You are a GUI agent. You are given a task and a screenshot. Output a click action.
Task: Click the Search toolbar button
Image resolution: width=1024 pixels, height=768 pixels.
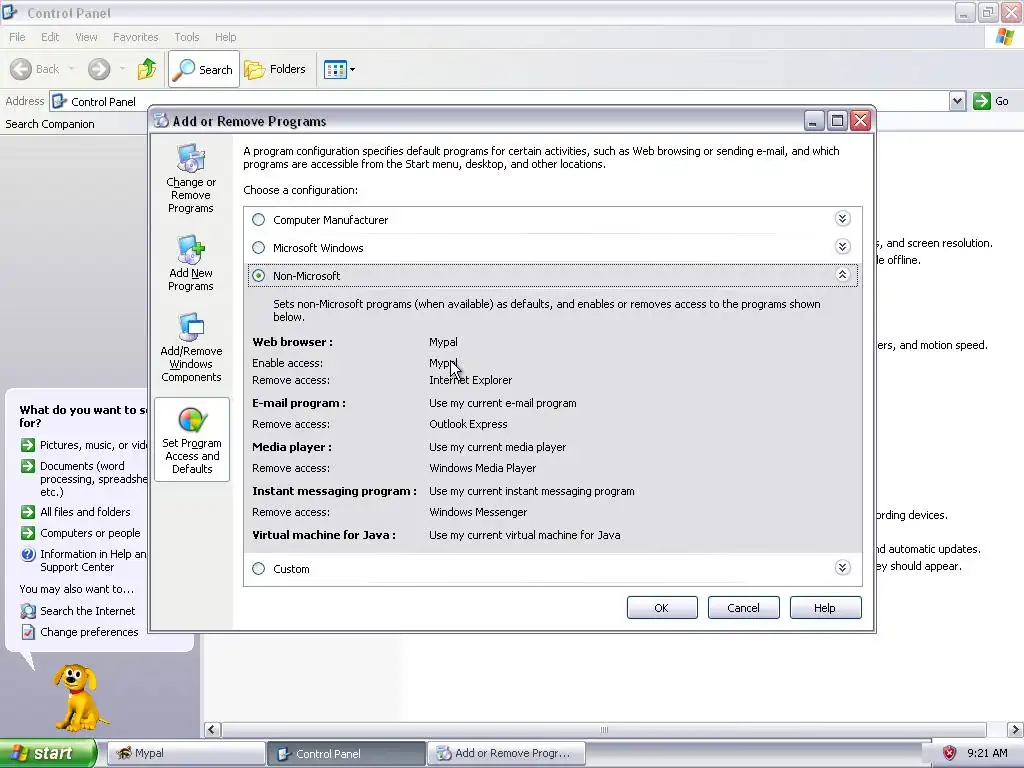click(204, 69)
